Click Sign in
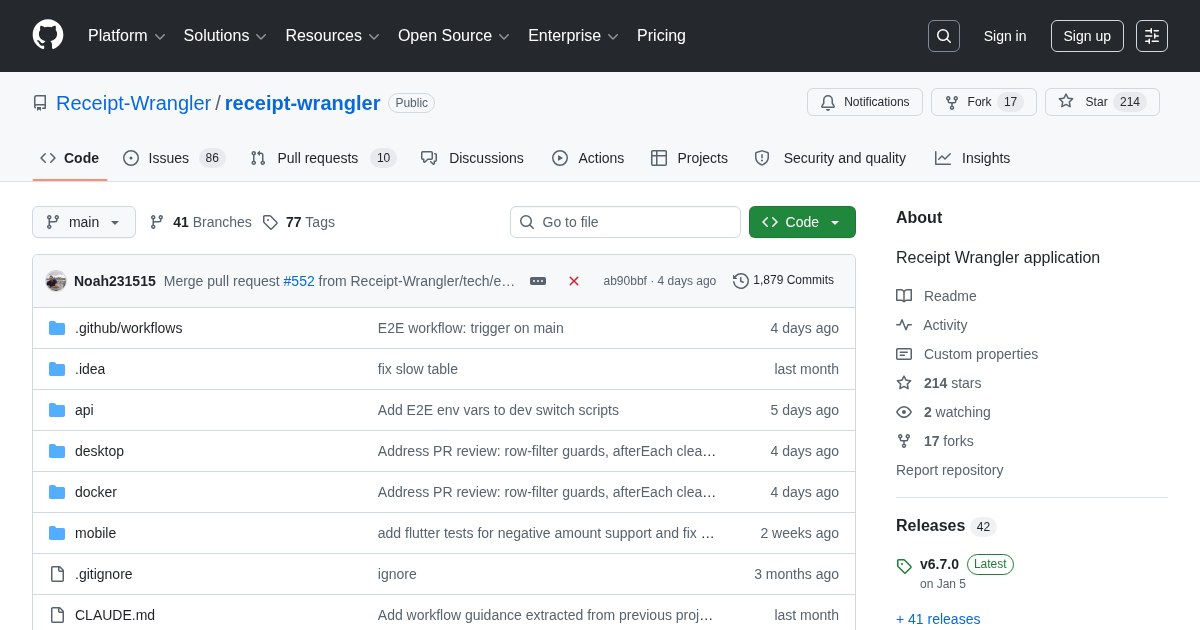The height and width of the screenshot is (630, 1200). (x=1005, y=36)
